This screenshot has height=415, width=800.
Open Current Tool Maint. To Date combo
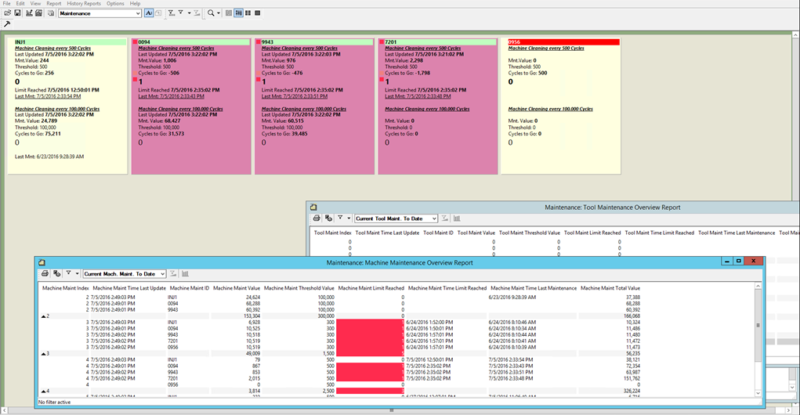(x=396, y=218)
